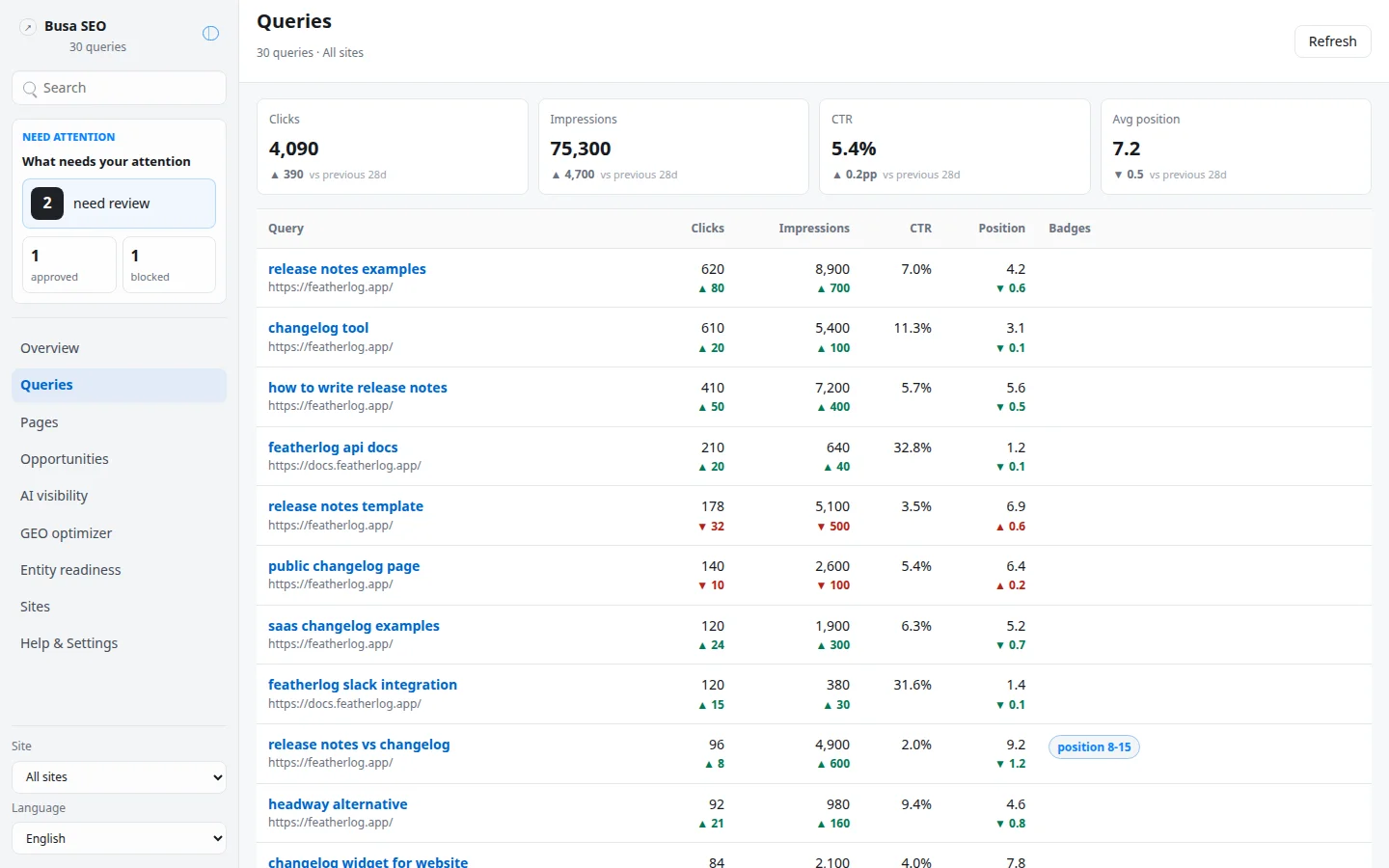Click URL under featherlog api docs
This screenshot has height=868, width=1389.
click(344, 466)
